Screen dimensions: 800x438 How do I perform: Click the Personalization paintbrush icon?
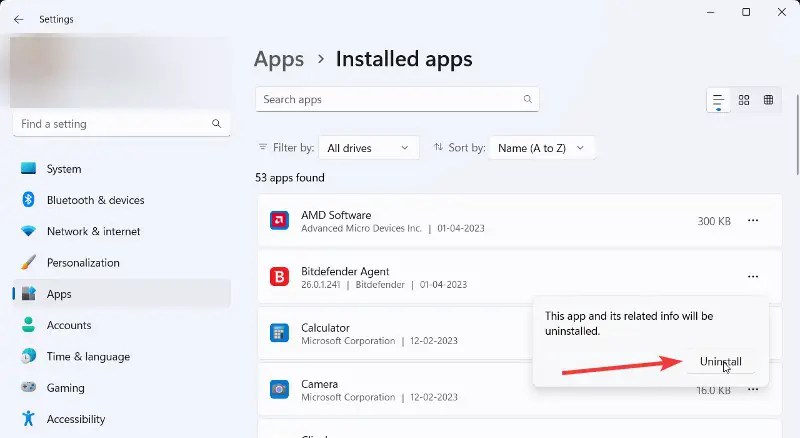coord(29,262)
